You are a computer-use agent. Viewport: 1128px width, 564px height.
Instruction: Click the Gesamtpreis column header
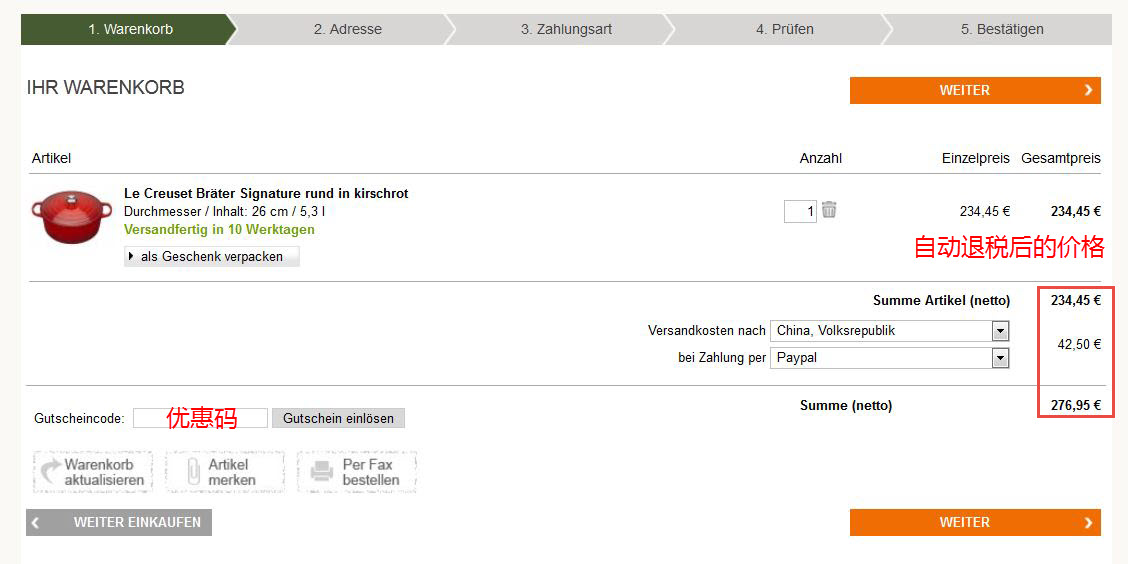[x=1061, y=158]
